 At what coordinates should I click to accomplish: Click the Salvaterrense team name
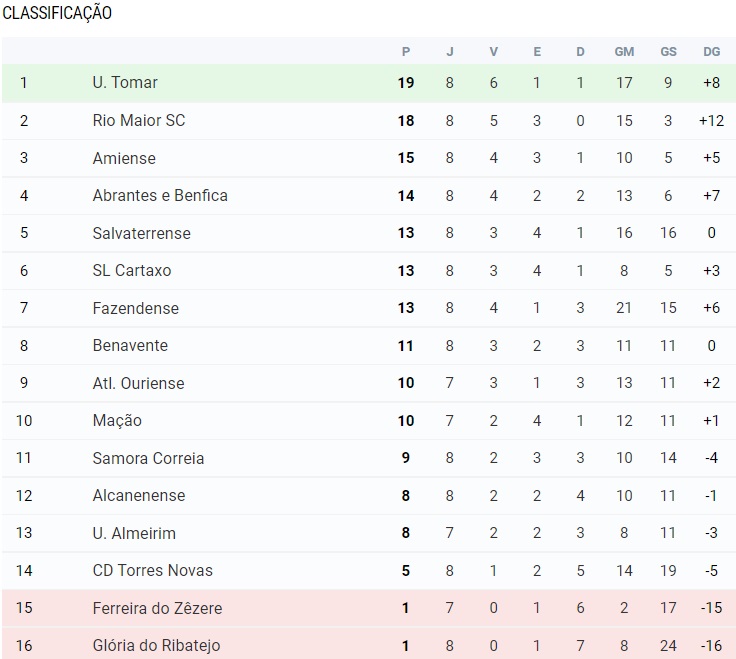pos(141,233)
